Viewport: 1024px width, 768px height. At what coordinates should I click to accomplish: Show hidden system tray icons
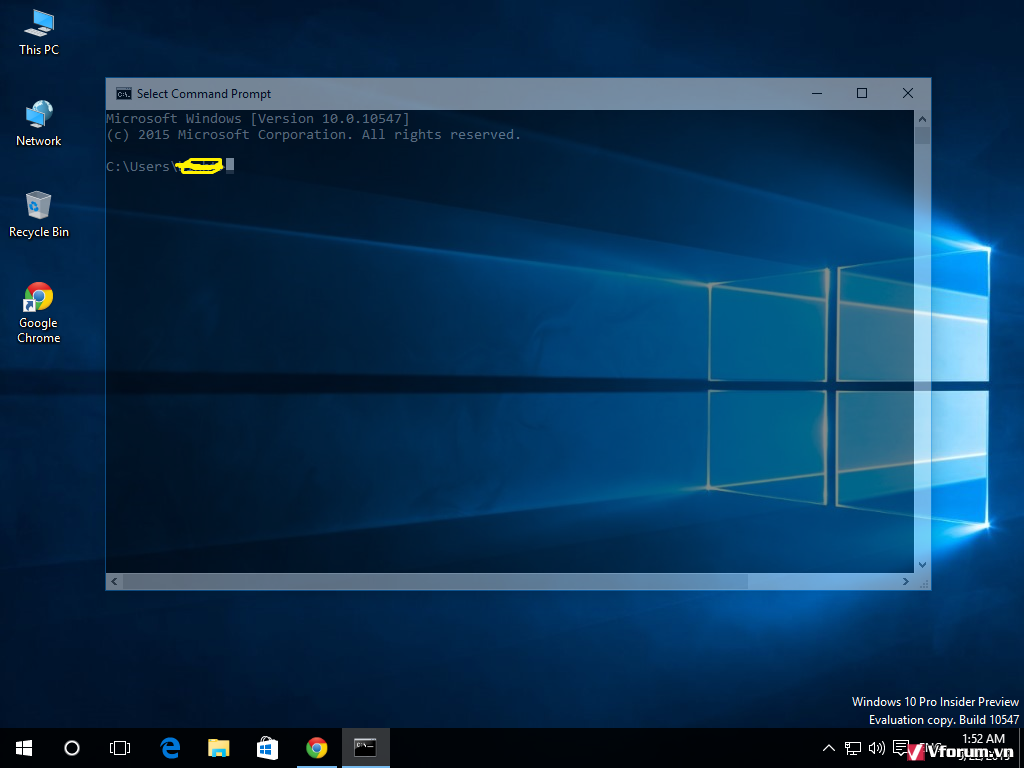click(828, 748)
